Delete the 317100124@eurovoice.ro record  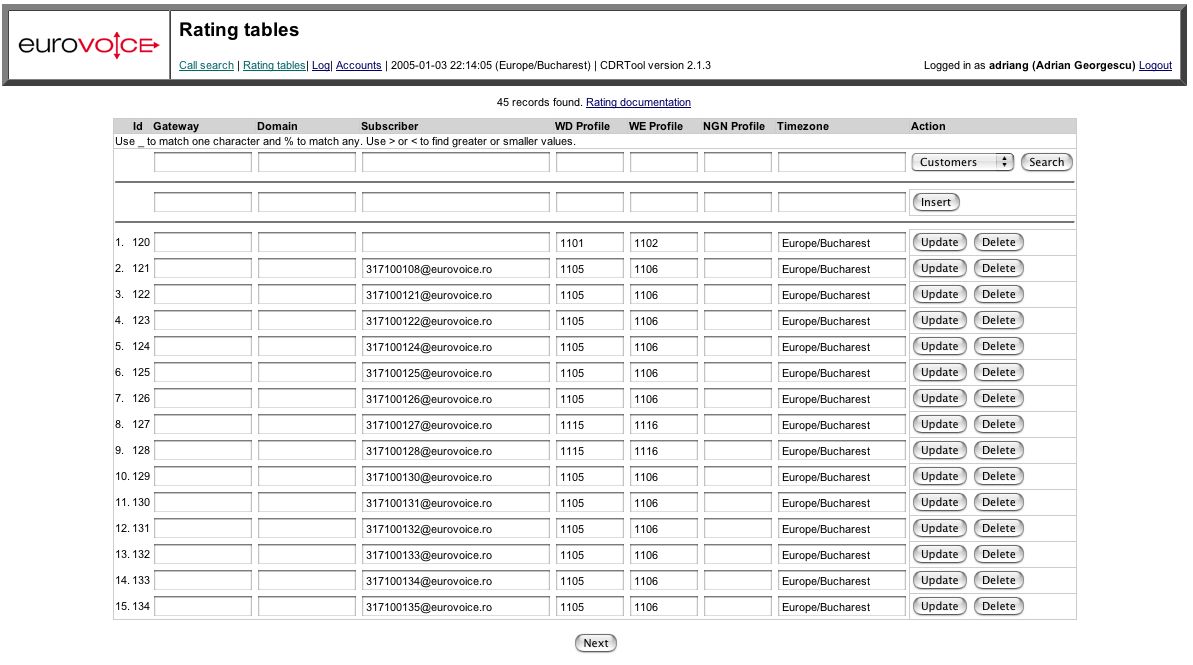(998, 346)
